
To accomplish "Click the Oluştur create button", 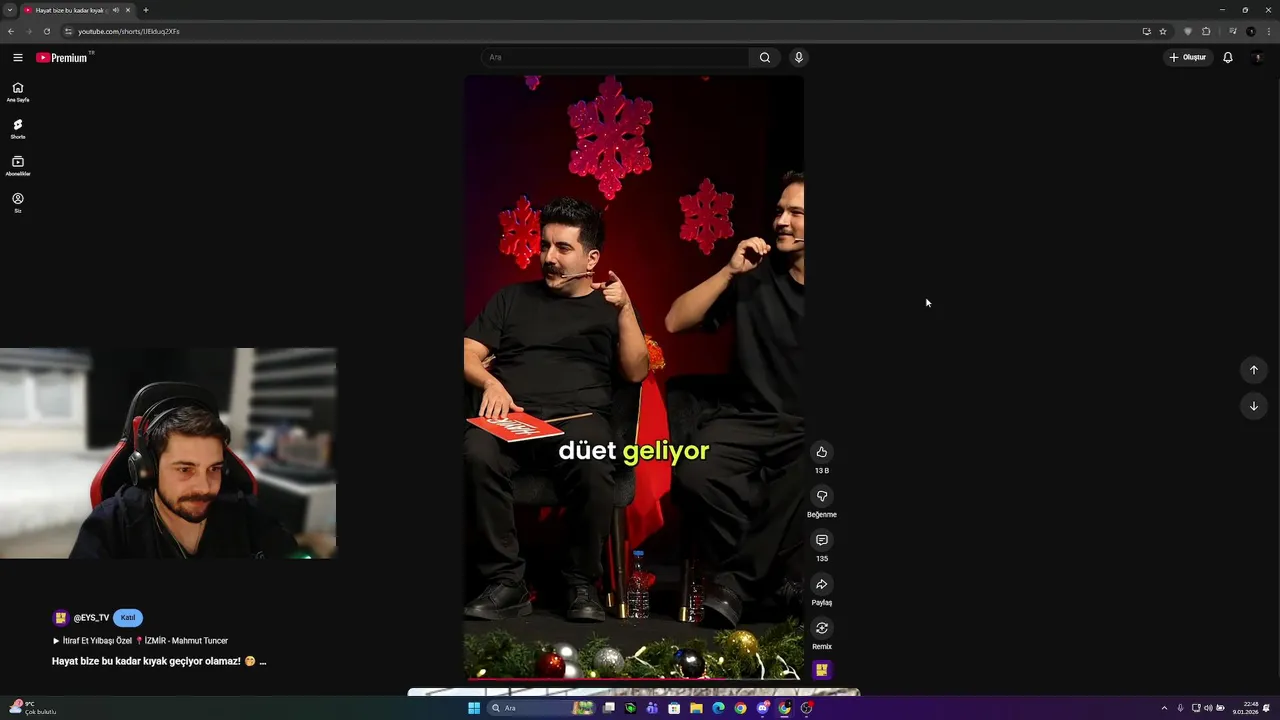I will coord(1188,57).
